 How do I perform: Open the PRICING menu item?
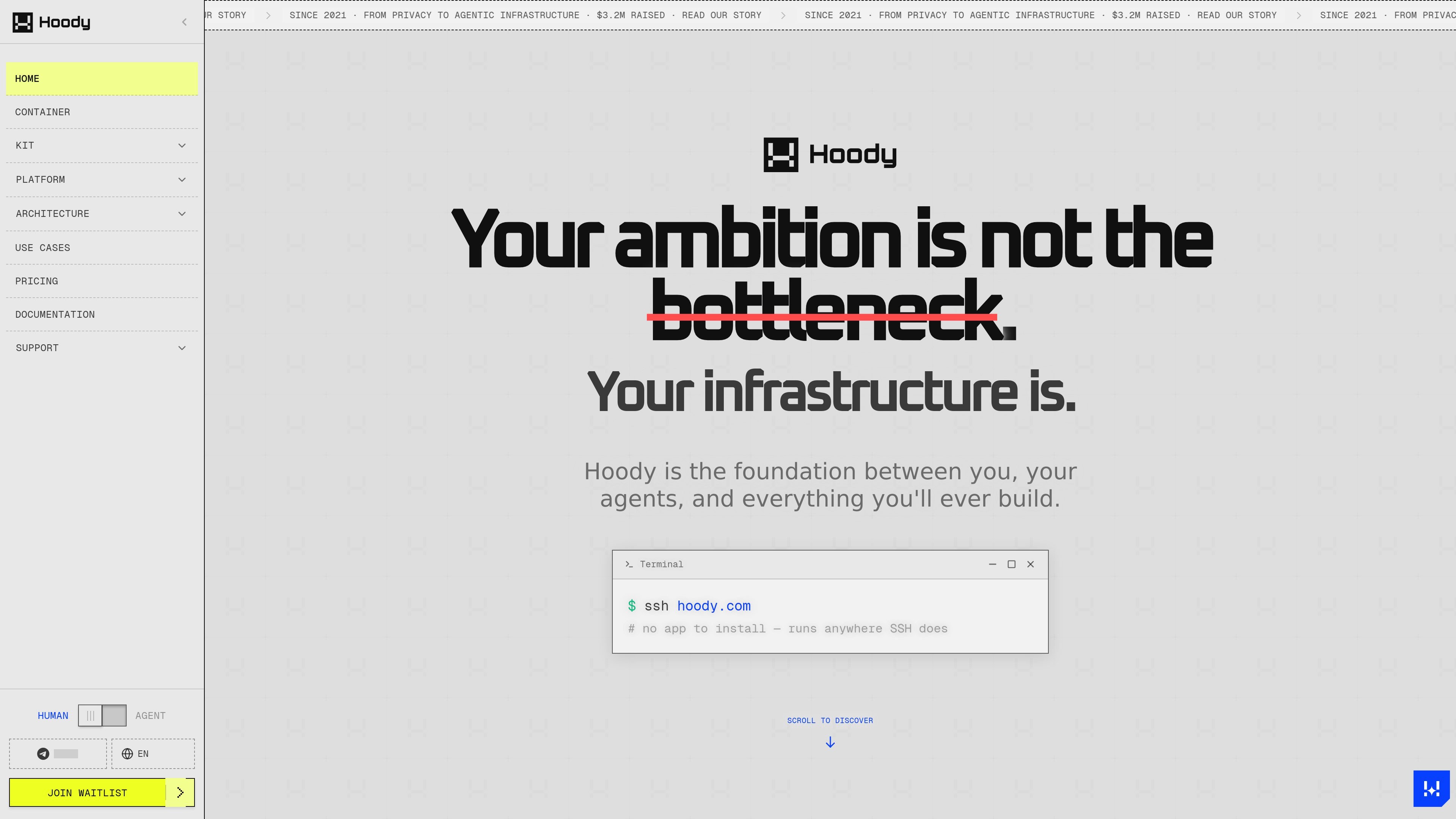(x=102, y=281)
